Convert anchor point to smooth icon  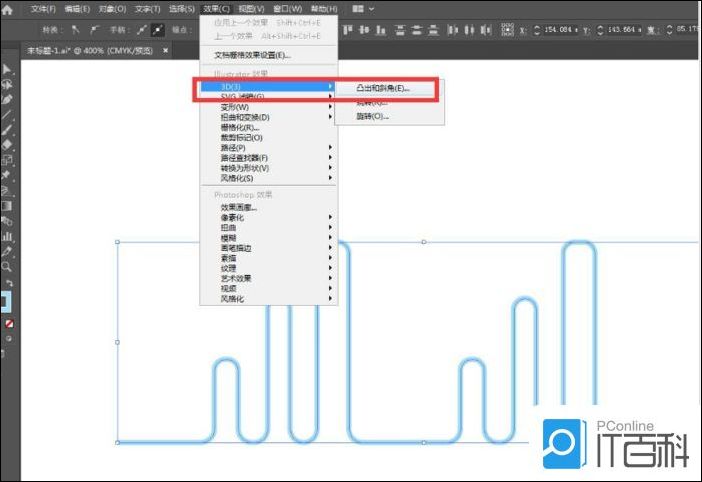click(94, 30)
